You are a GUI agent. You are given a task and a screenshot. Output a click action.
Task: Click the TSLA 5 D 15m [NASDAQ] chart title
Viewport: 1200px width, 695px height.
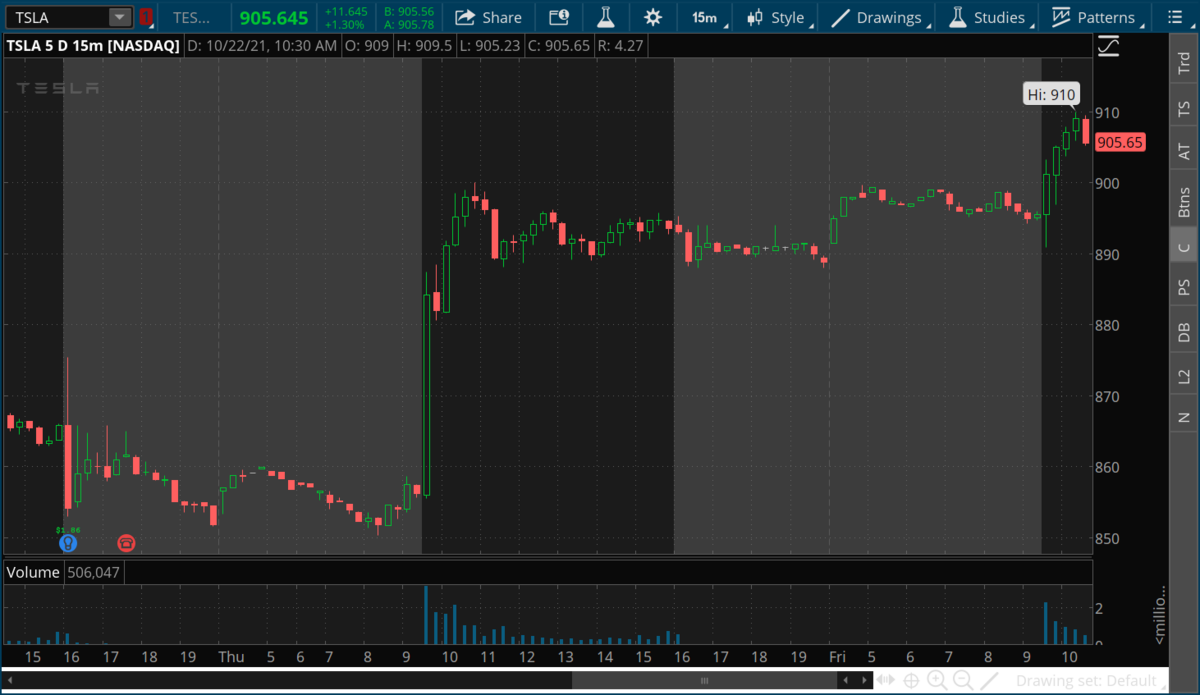pyautogui.click(x=93, y=45)
